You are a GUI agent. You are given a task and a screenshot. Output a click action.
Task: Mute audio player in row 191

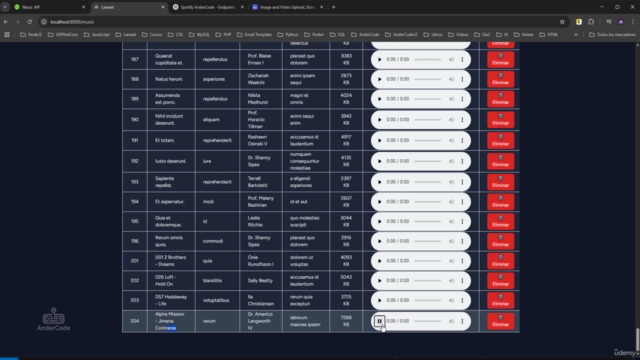(x=451, y=140)
